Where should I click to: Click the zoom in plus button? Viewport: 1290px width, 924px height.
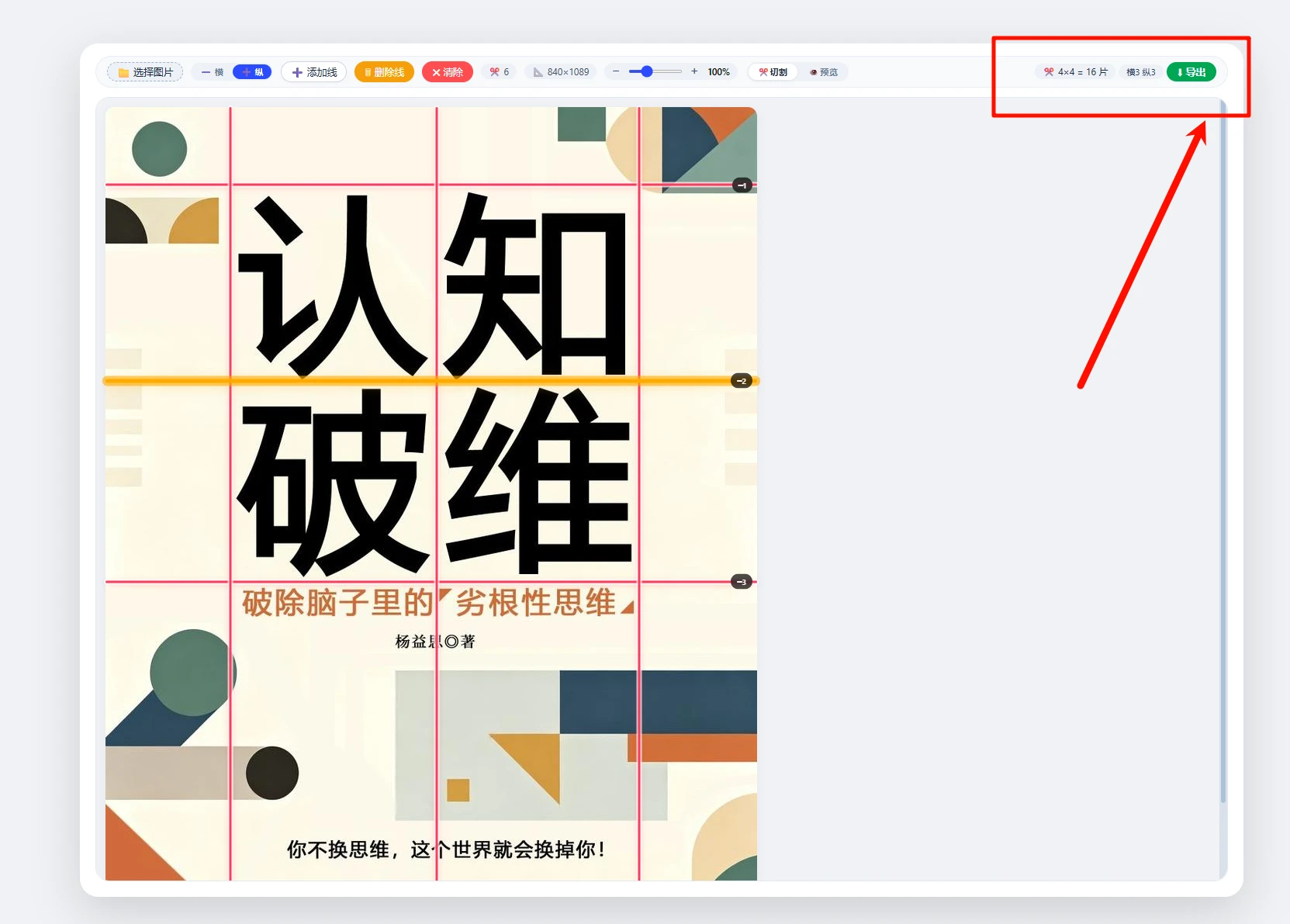(x=694, y=71)
